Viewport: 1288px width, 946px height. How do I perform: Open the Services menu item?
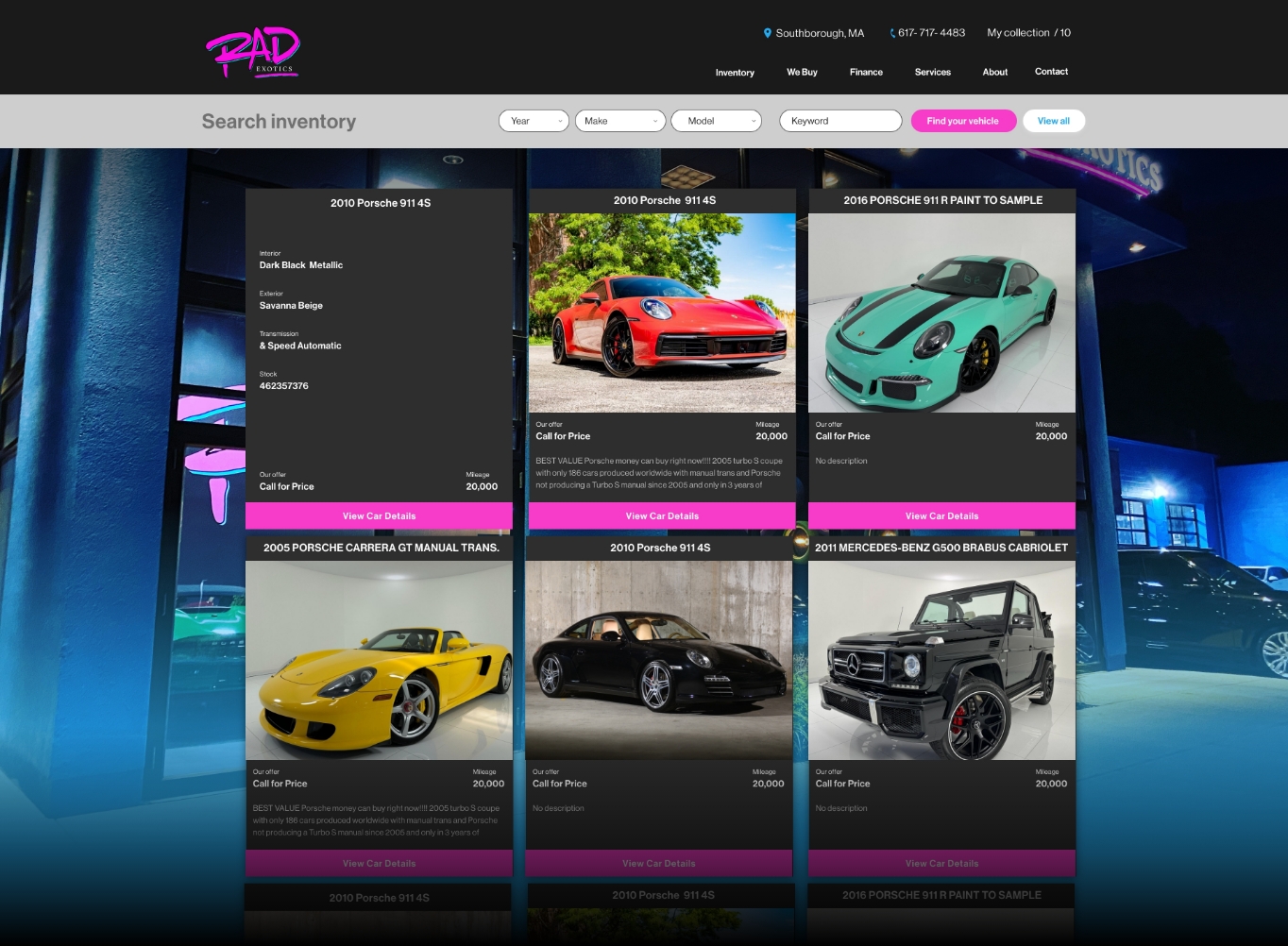point(933,72)
